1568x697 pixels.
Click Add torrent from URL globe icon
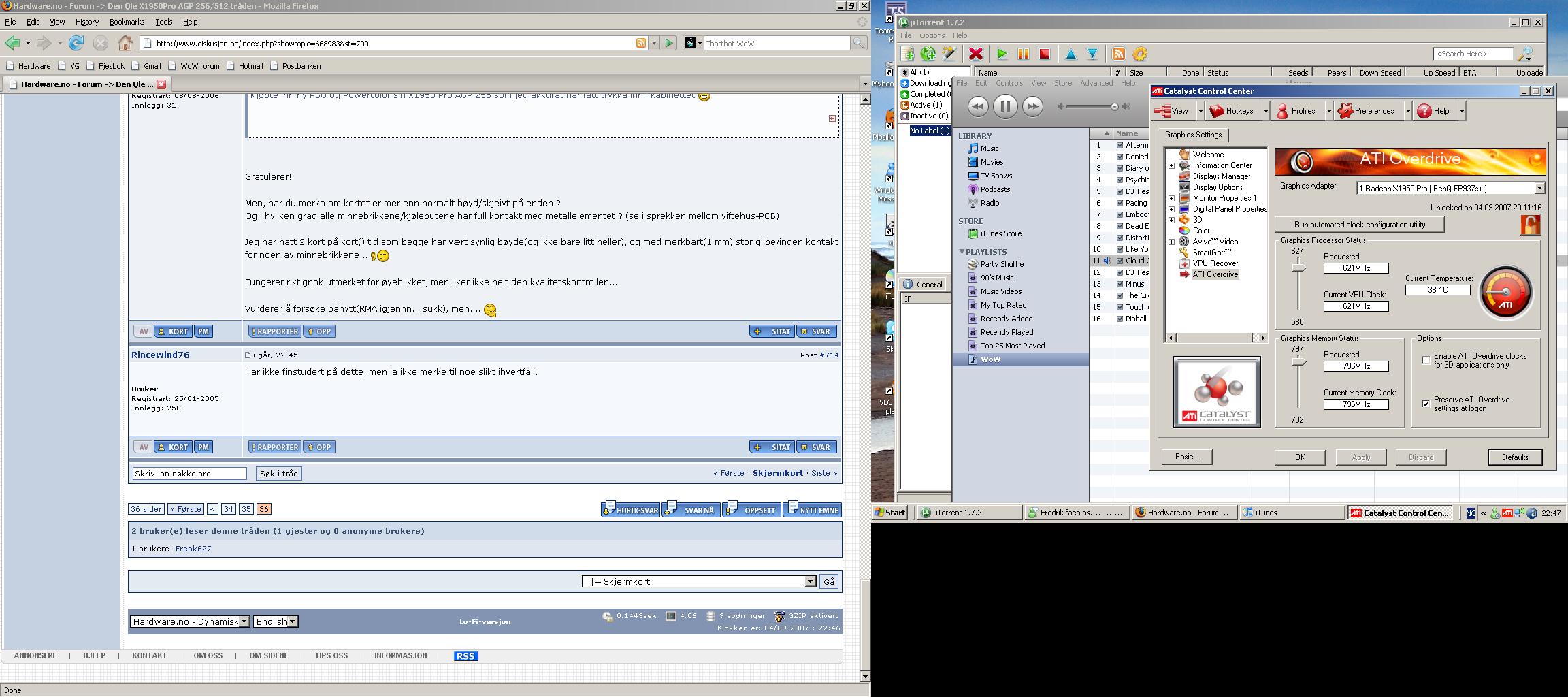[928, 54]
